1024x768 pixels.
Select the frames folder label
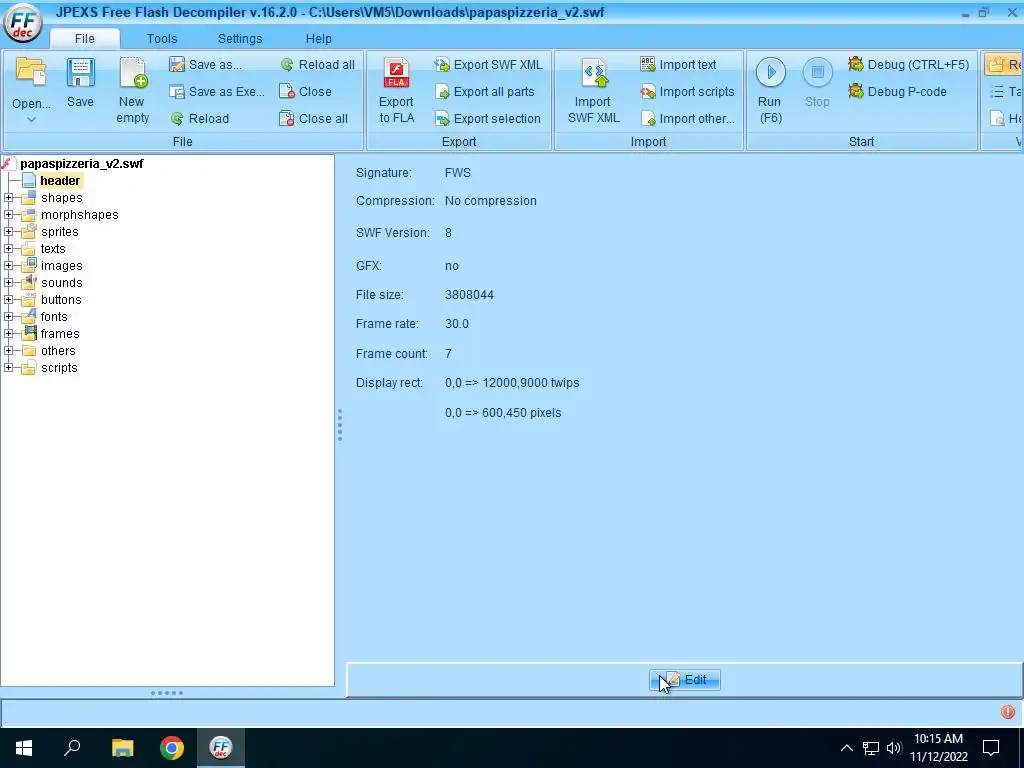[60, 333]
